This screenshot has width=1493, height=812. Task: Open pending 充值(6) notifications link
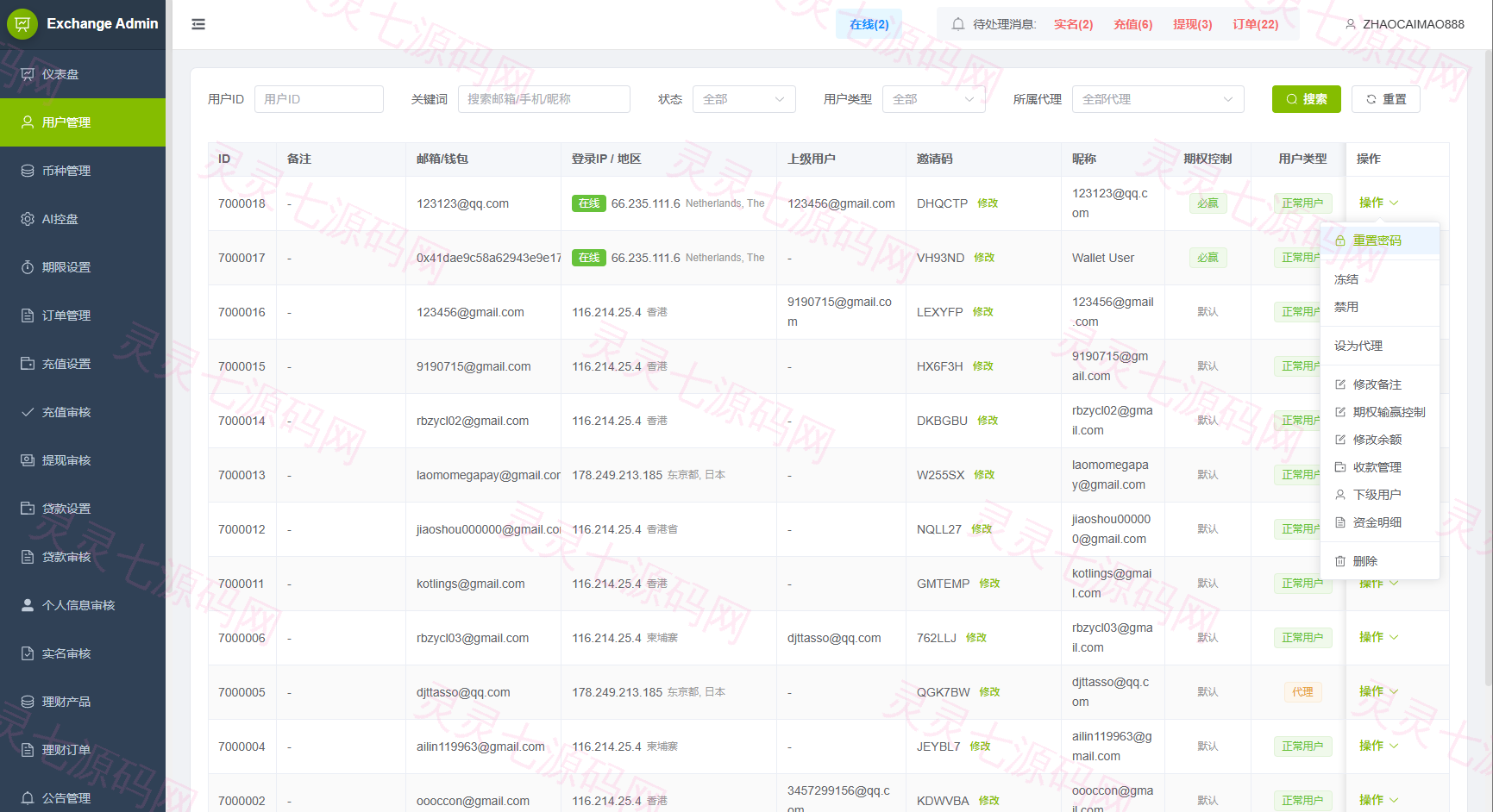1132,24
